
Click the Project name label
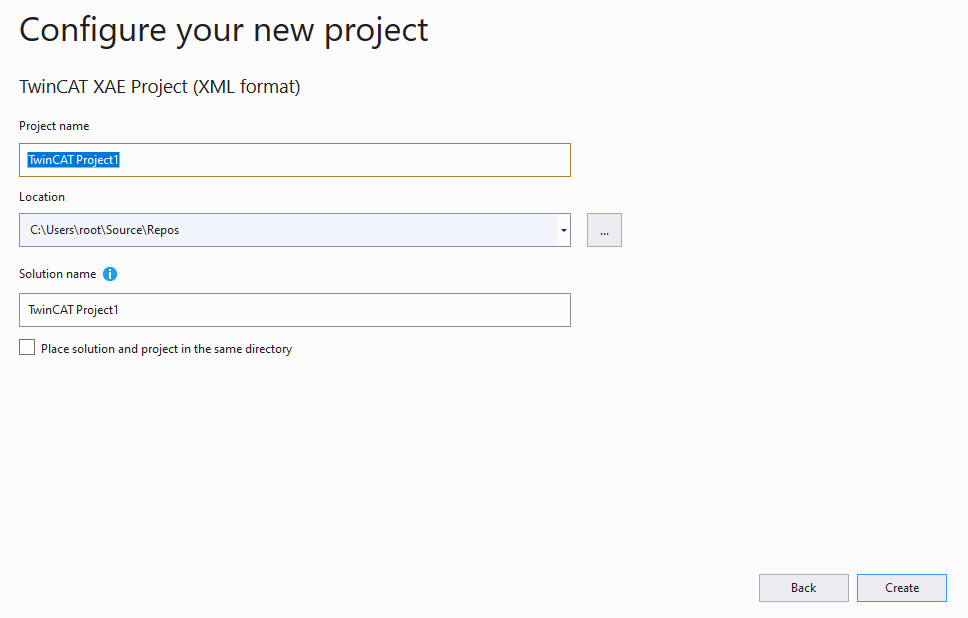point(54,126)
